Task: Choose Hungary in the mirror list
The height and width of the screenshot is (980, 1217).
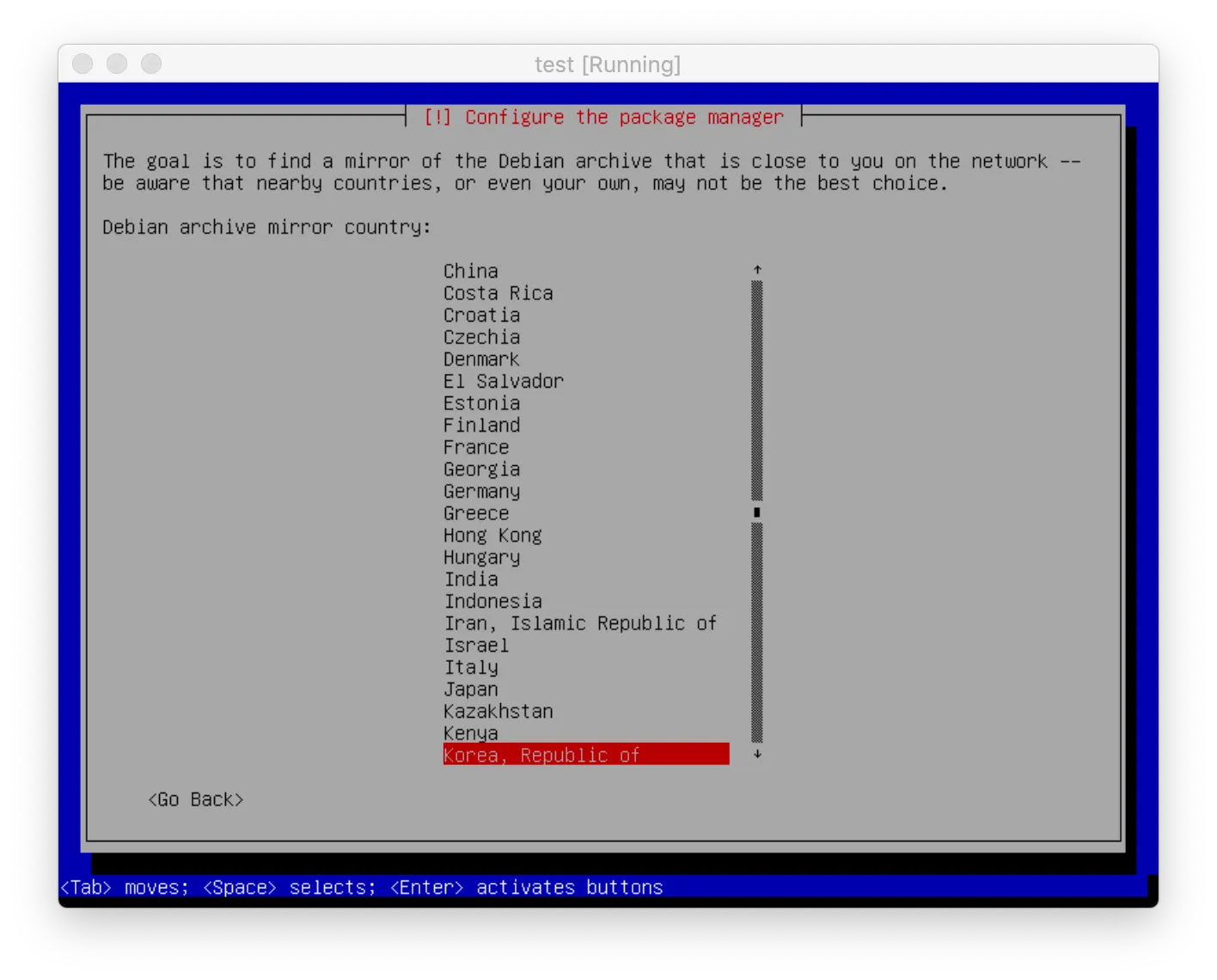Action: tap(482, 557)
